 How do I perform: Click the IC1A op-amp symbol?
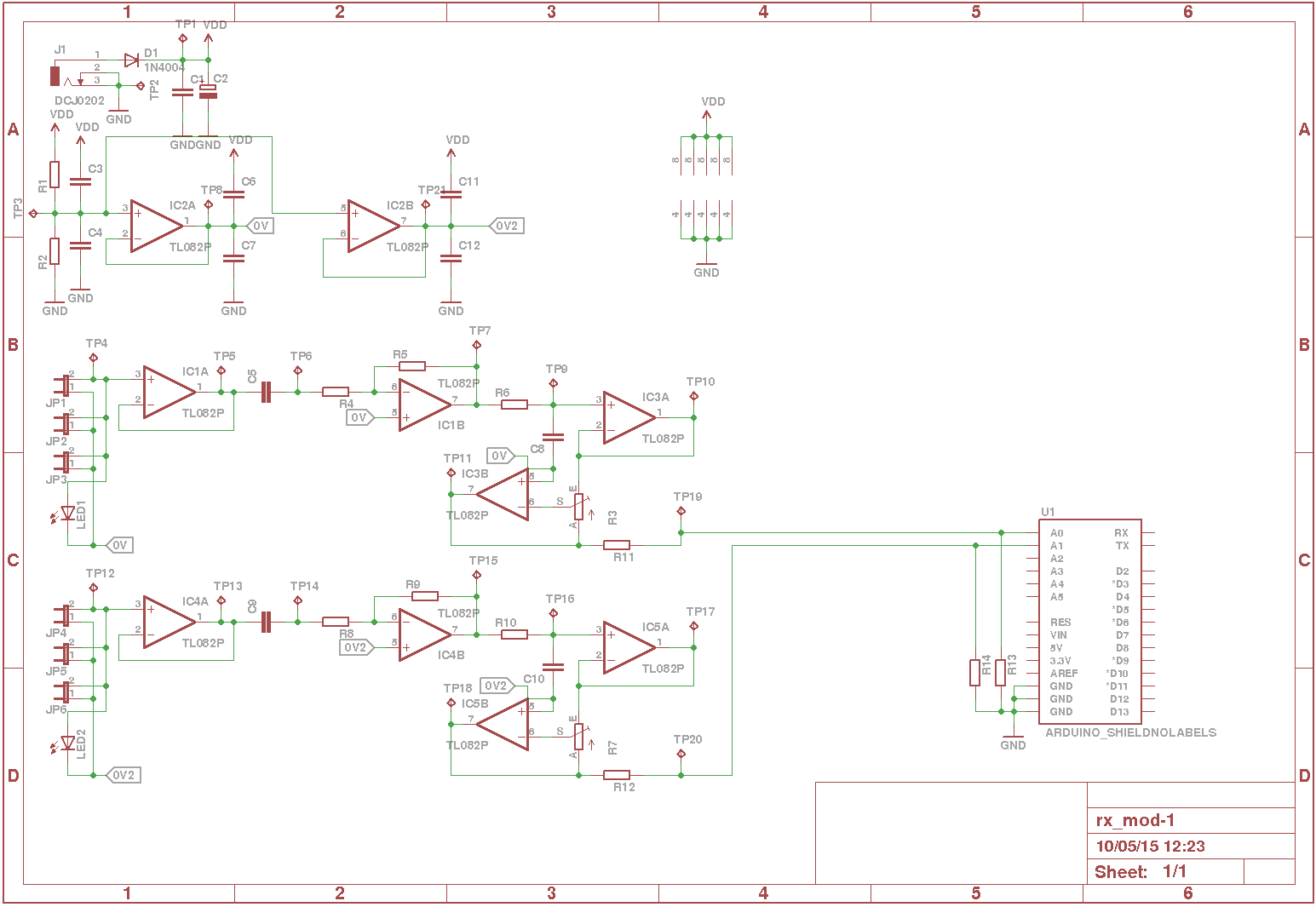click(x=170, y=392)
